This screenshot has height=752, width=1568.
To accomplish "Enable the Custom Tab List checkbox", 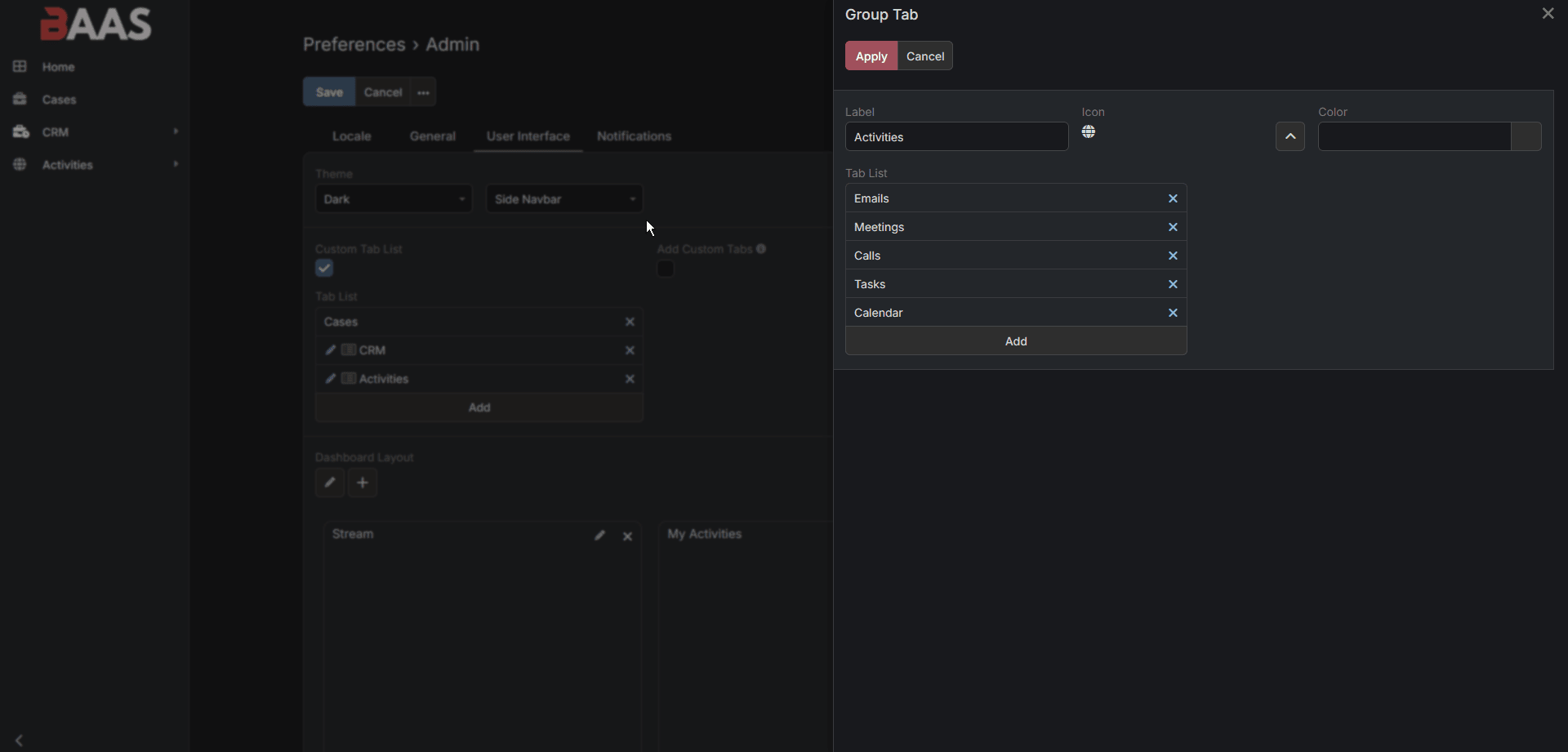I will pyautogui.click(x=324, y=268).
